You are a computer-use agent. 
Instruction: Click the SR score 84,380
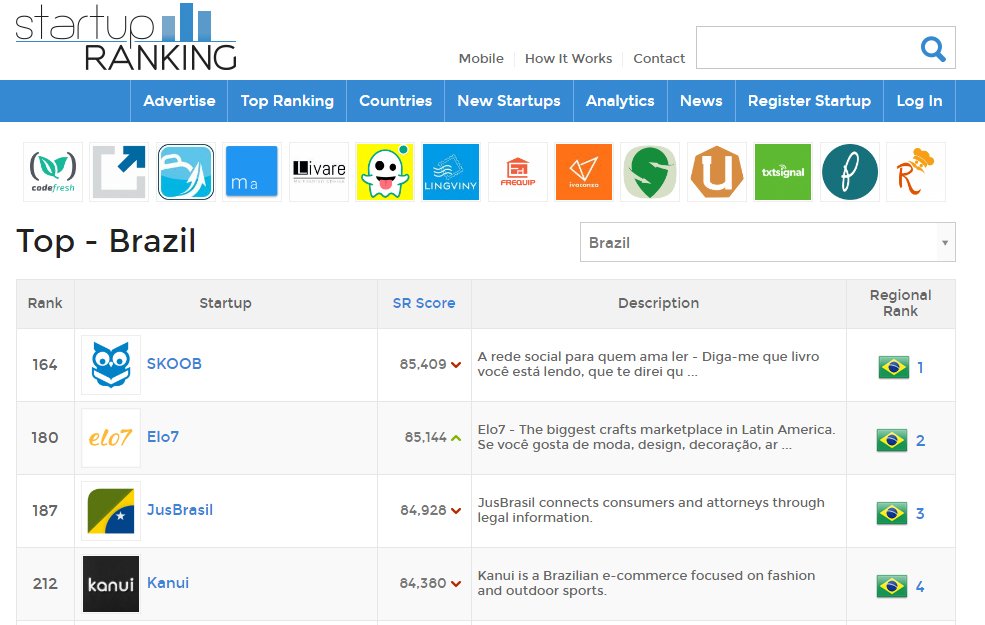click(x=423, y=583)
